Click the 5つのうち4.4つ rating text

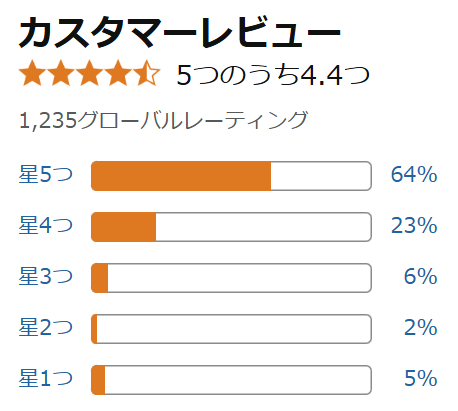(273, 75)
